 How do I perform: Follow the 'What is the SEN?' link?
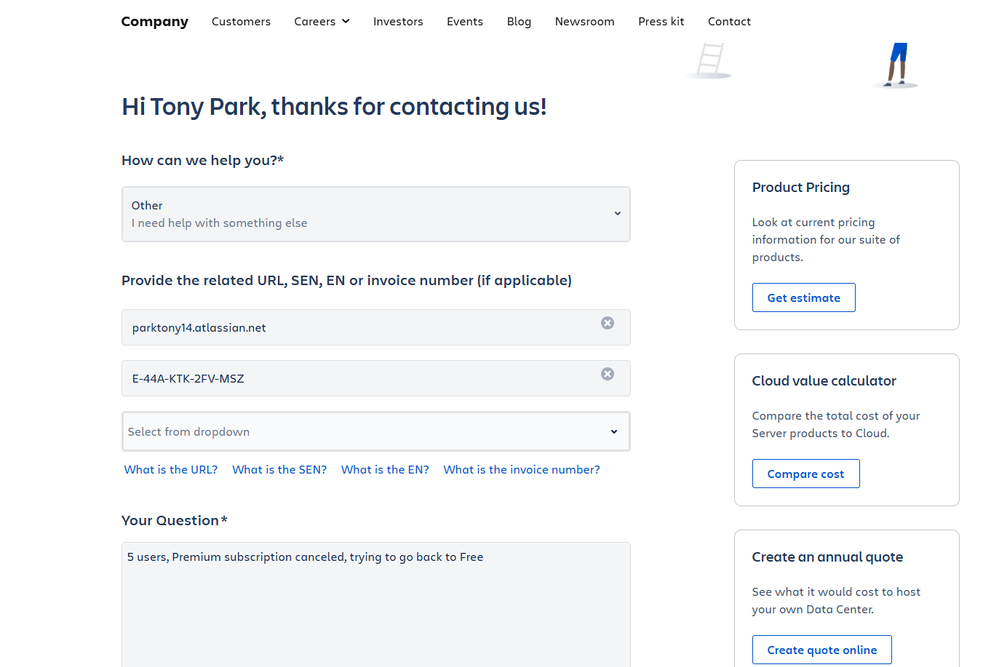click(279, 470)
